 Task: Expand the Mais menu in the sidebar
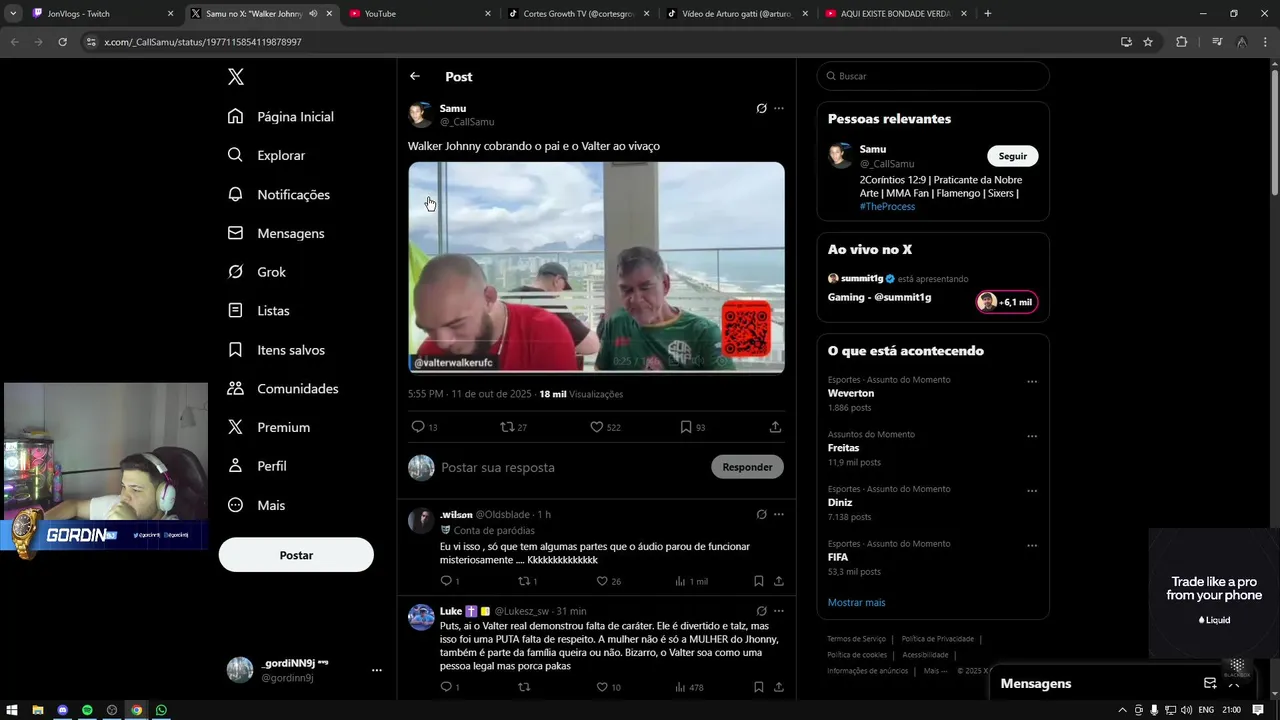tap(256, 505)
